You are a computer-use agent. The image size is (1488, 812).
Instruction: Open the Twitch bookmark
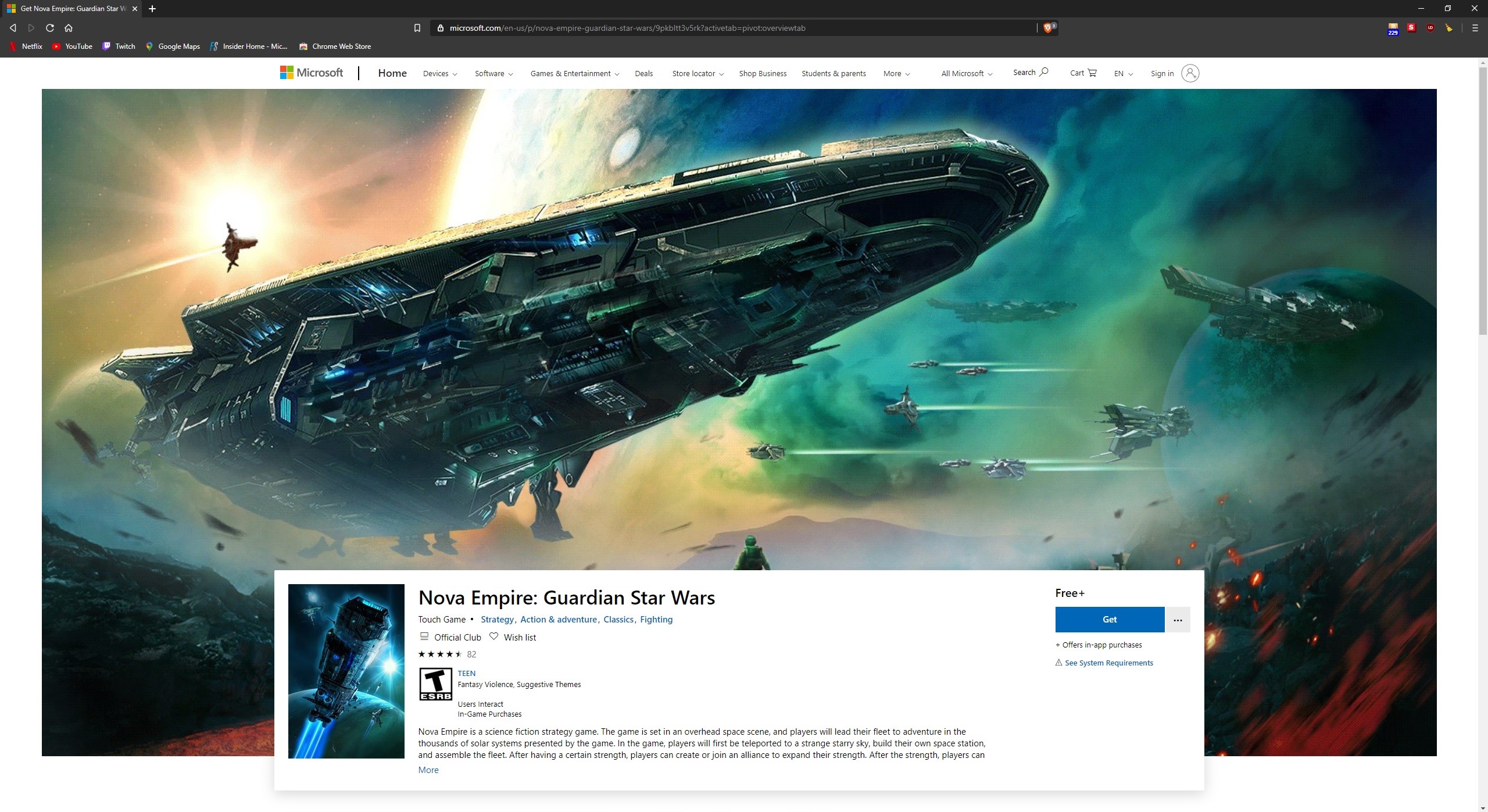tap(119, 46)
